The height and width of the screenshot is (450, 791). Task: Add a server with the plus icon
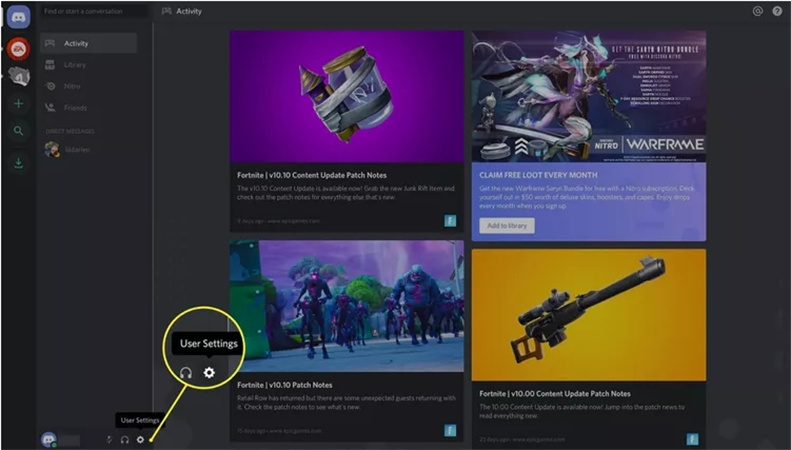(19, 104)
